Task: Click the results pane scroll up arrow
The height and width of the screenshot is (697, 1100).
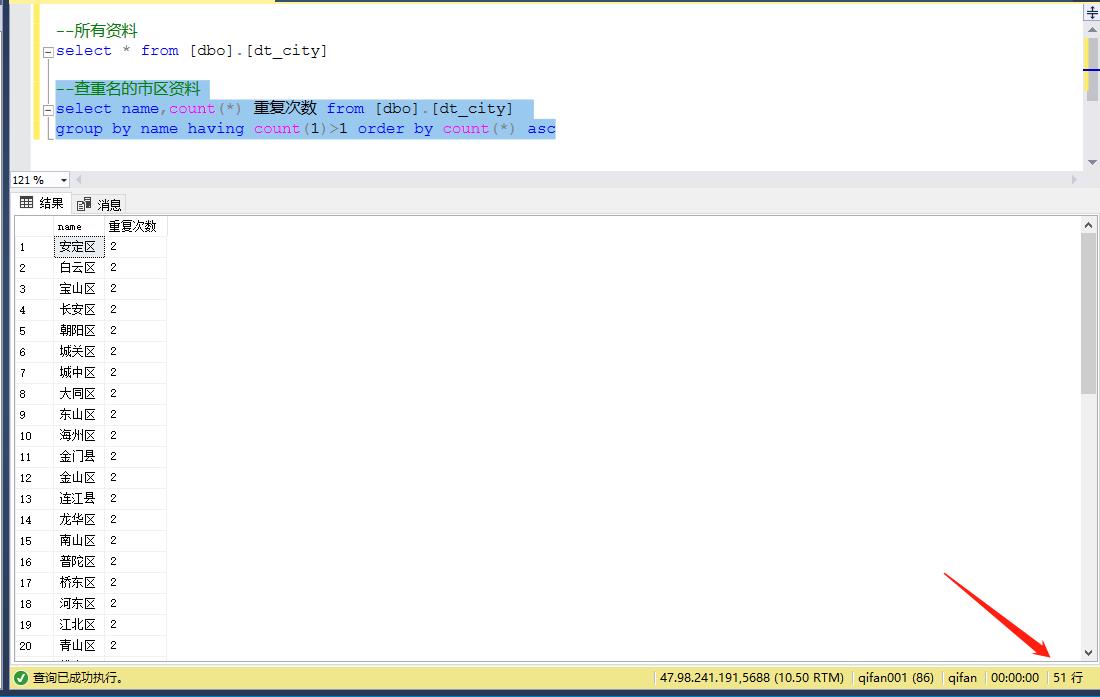Action: point(1090,226)
